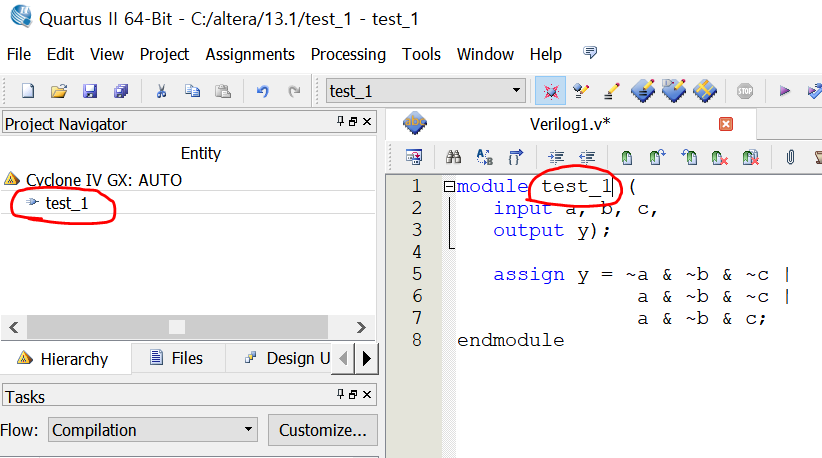Screen dimensions: 822x458
Task: Save the current file
Action: 90,91
